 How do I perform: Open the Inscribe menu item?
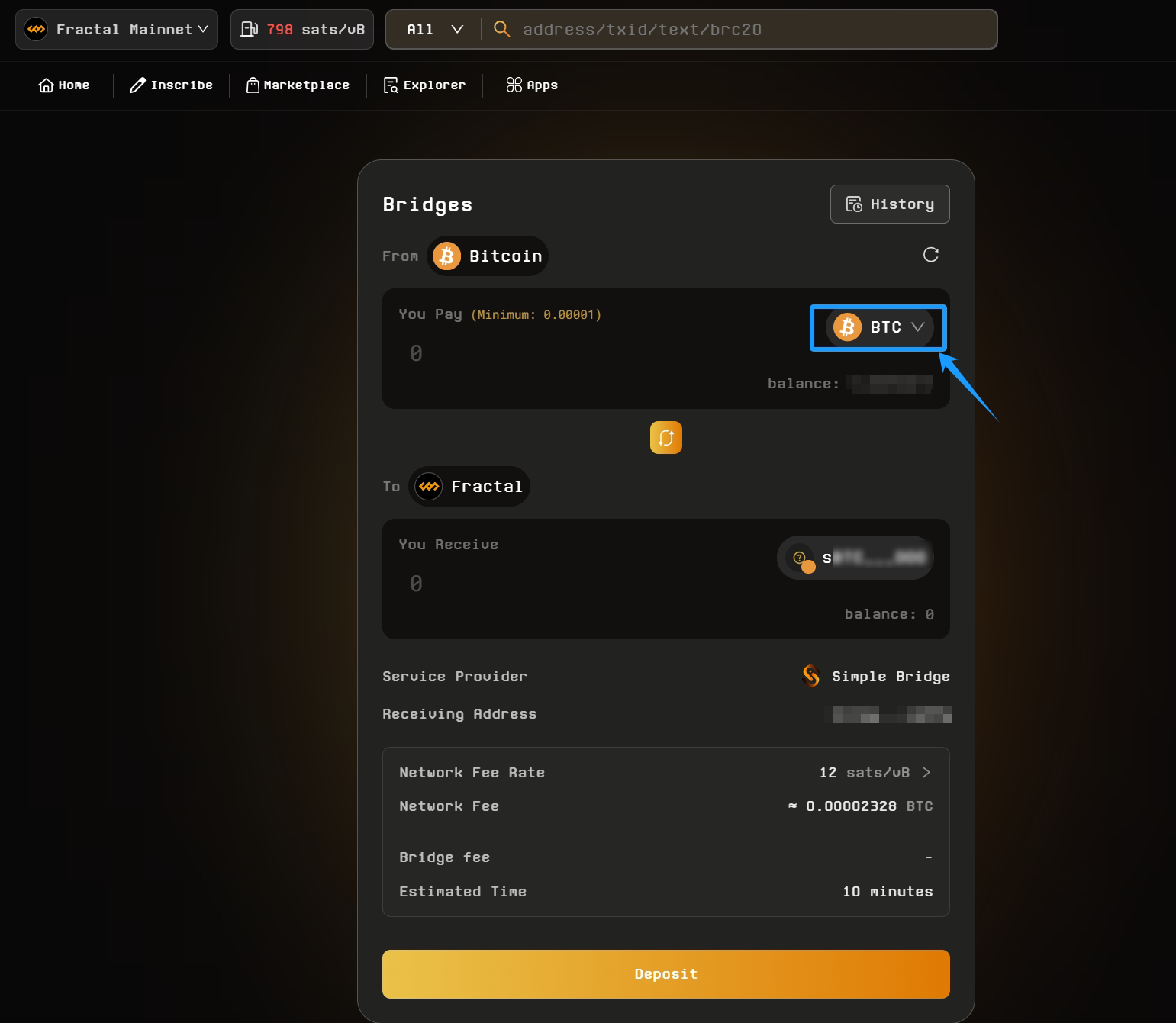click(171, 85)
